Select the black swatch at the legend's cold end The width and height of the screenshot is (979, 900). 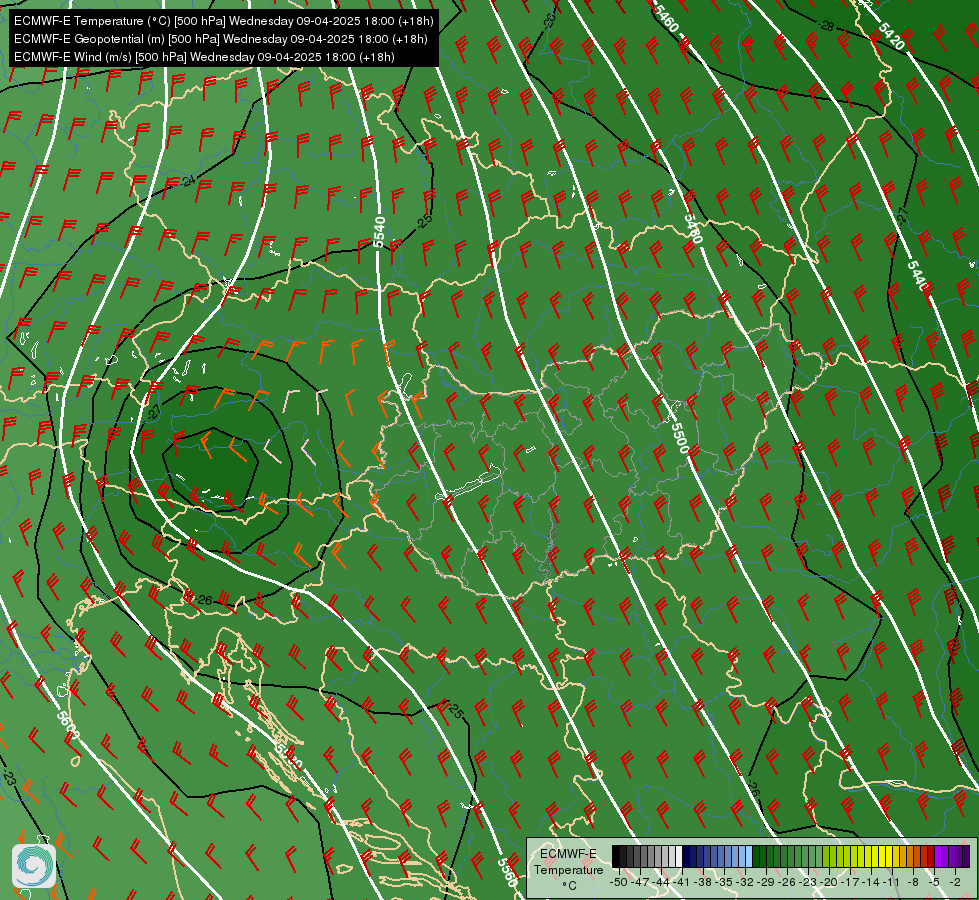616,857
